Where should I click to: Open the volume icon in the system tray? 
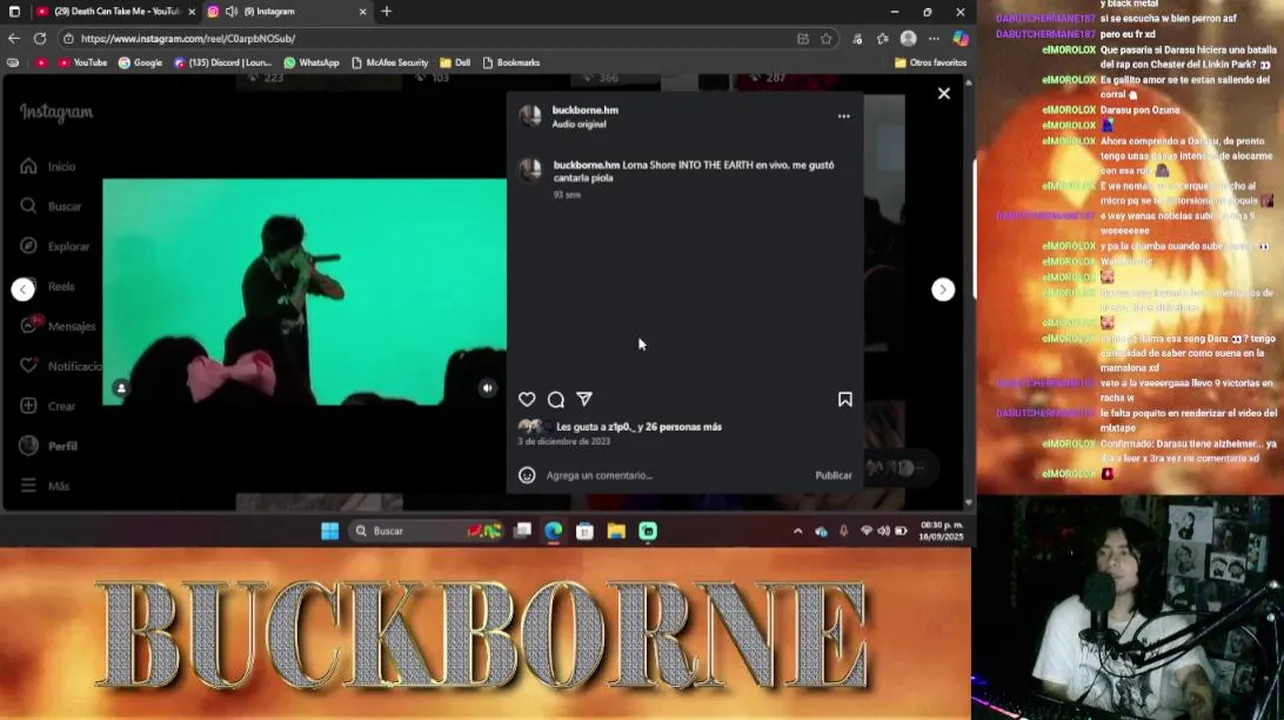coord(883,531)
